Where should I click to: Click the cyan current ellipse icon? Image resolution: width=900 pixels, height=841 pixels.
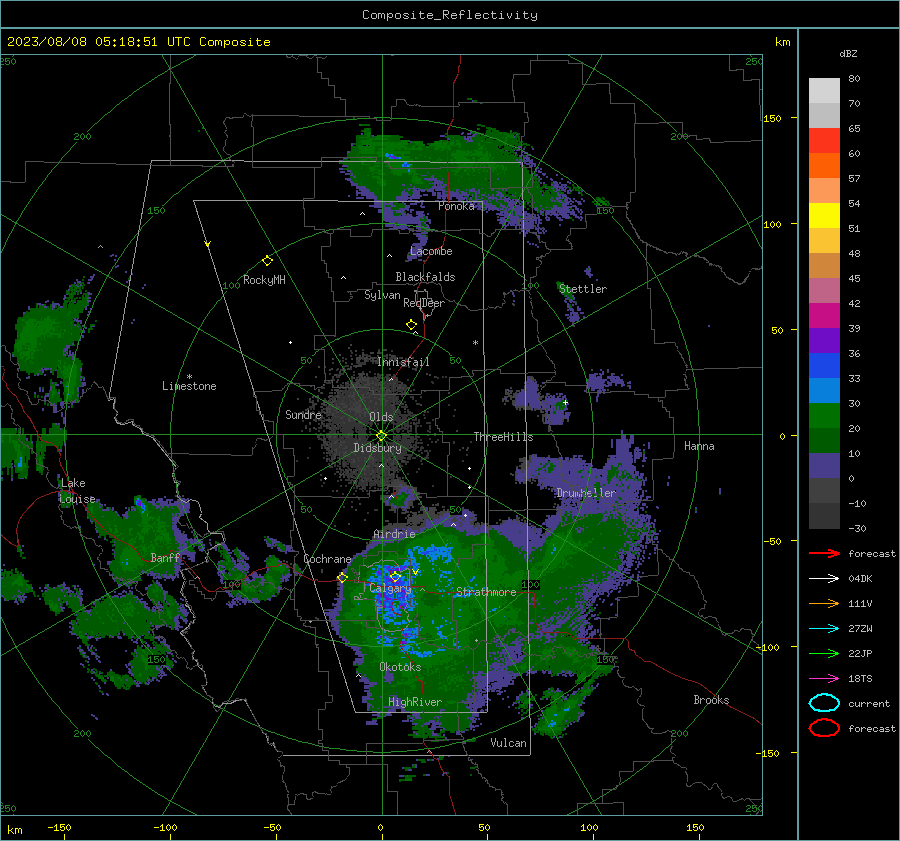(x=824, y=703)
